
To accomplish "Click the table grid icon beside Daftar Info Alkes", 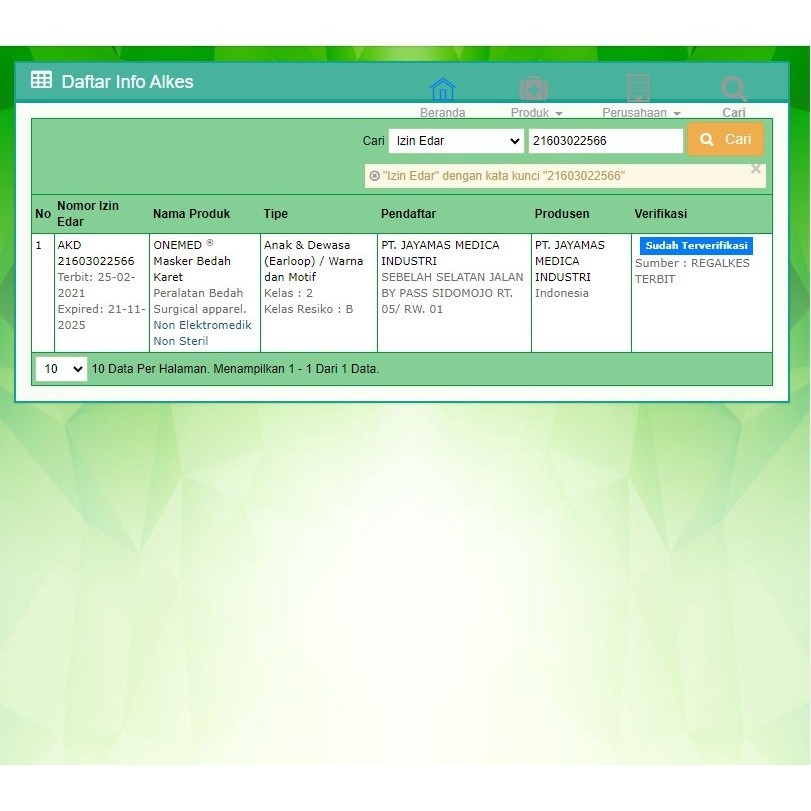I will pyautogui.click(x=41, y=80).
